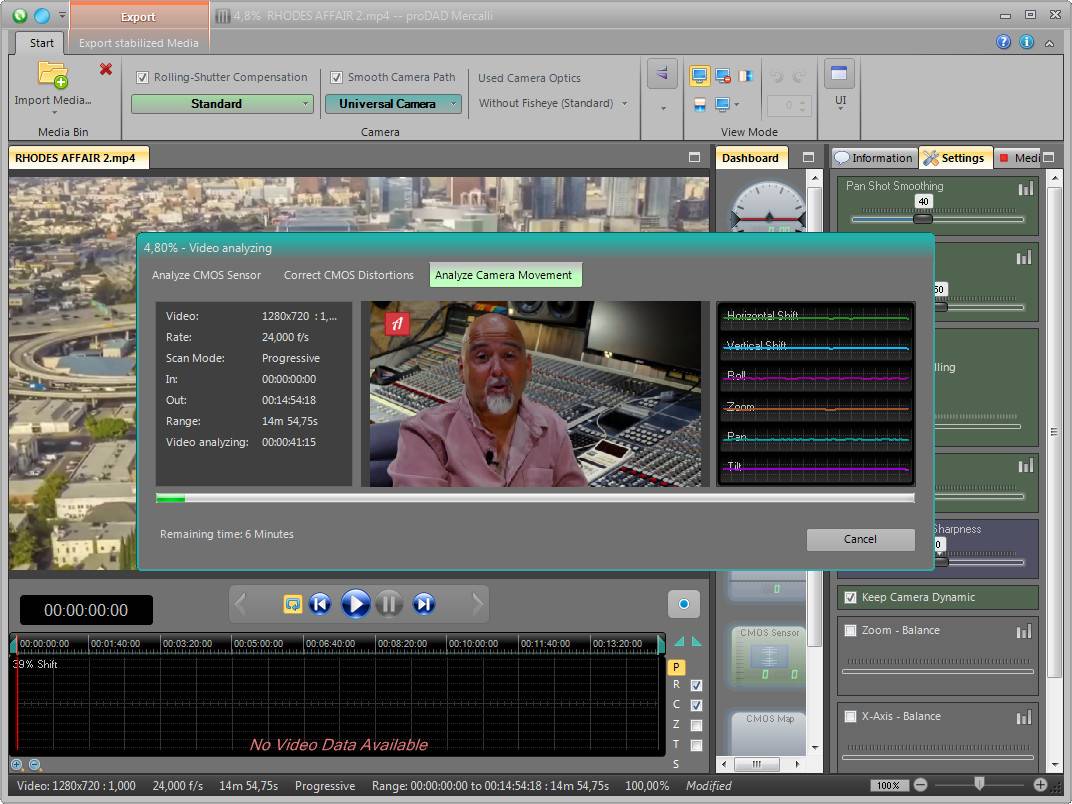
Task: Click the green round application button
Action: click(20, 15)
